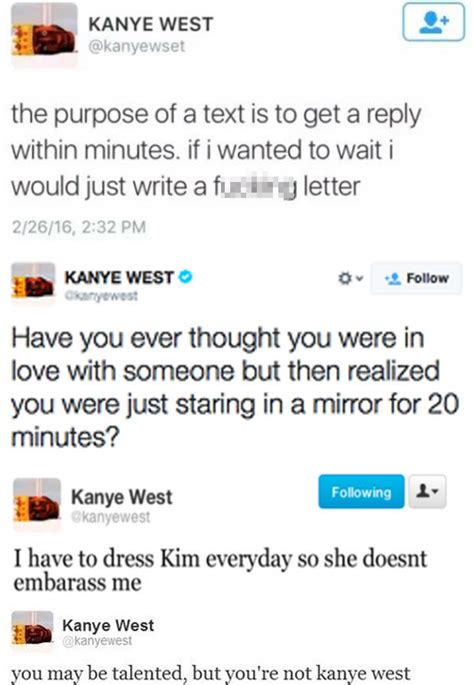Click the Kanye West name on third tweet

pyautogui.click(x=122, y=497)
